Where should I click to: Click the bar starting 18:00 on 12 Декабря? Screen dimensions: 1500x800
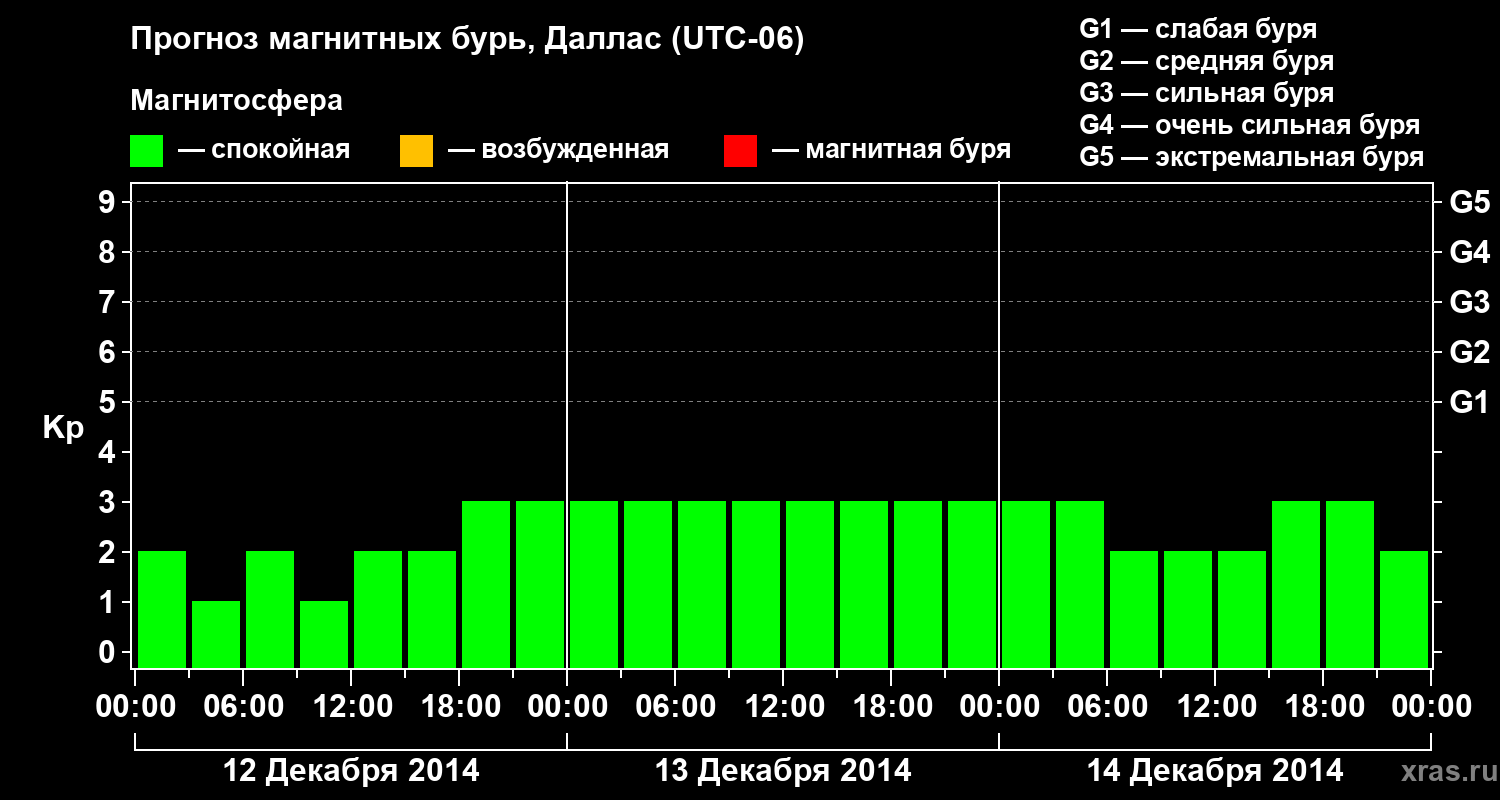click(x=486, y=584)
